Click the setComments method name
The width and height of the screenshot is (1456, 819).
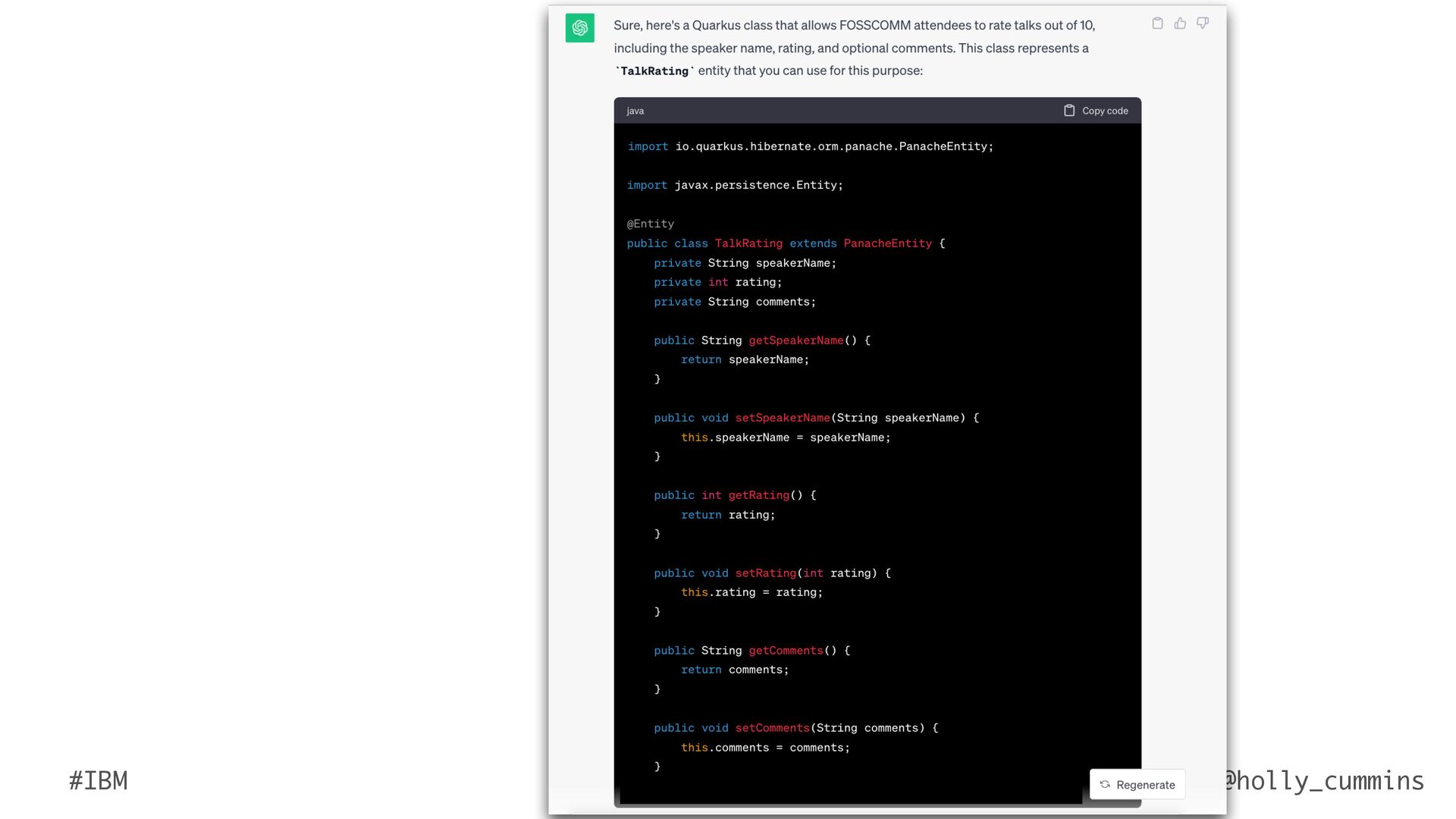point(772,728)
